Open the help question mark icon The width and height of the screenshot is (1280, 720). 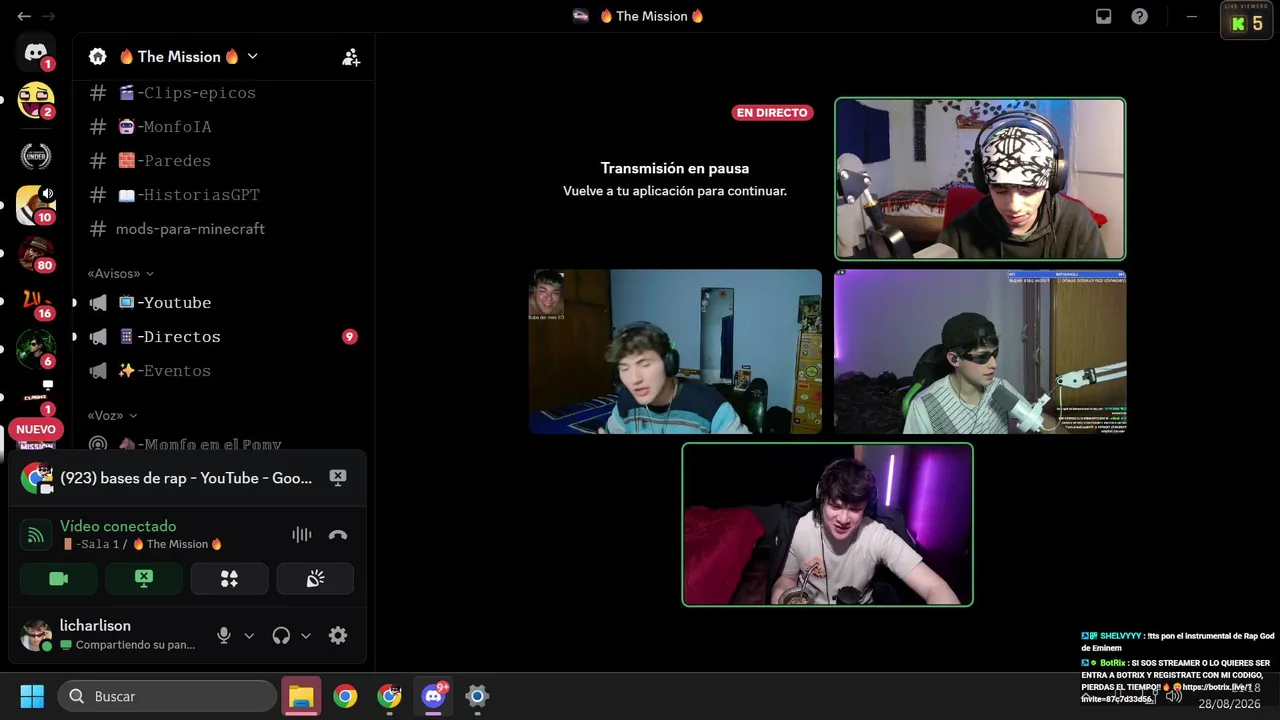1139,16
